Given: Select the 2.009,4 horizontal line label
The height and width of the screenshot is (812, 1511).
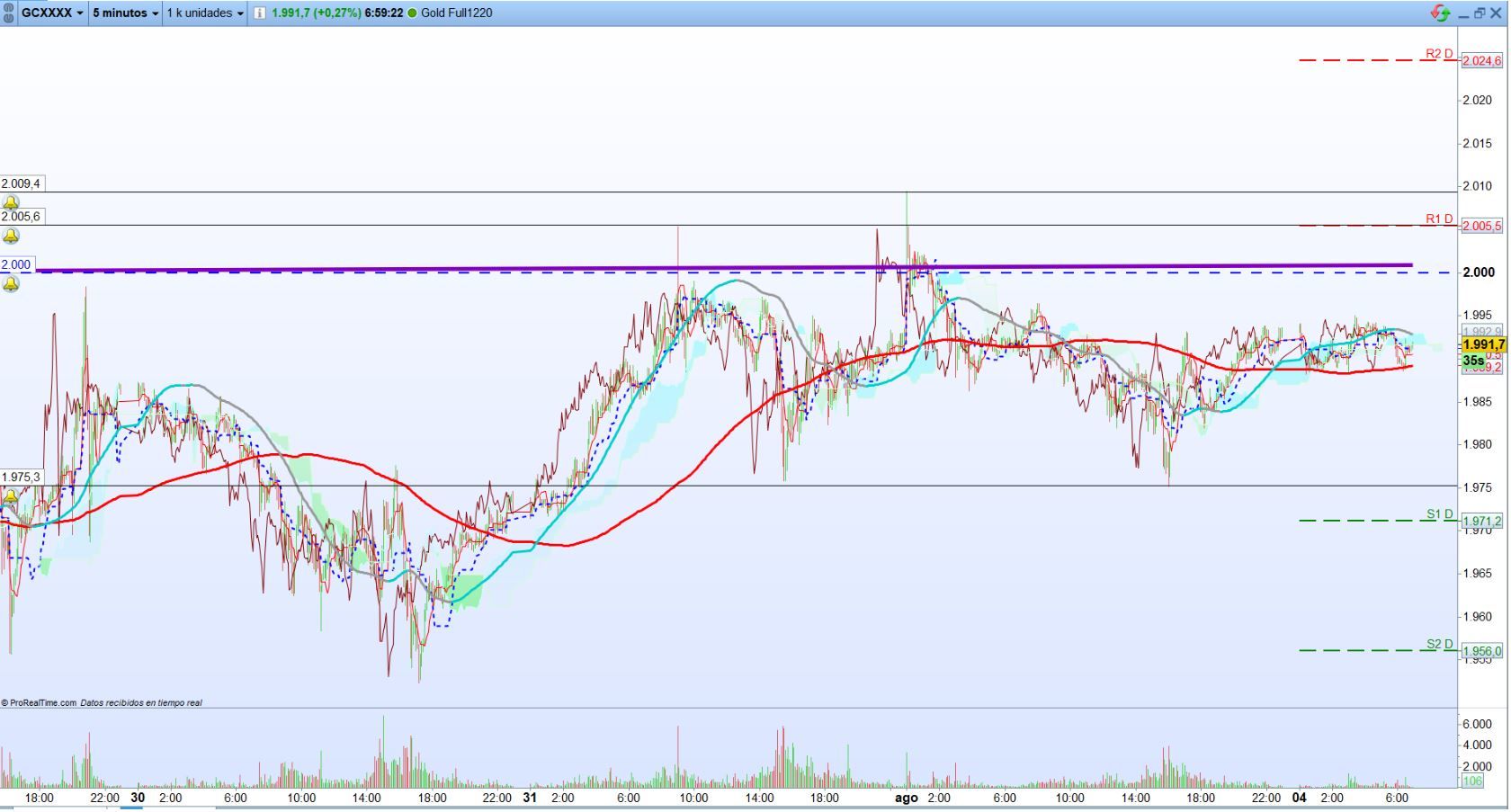Looking at the screenshot, I should click(21, 183).
